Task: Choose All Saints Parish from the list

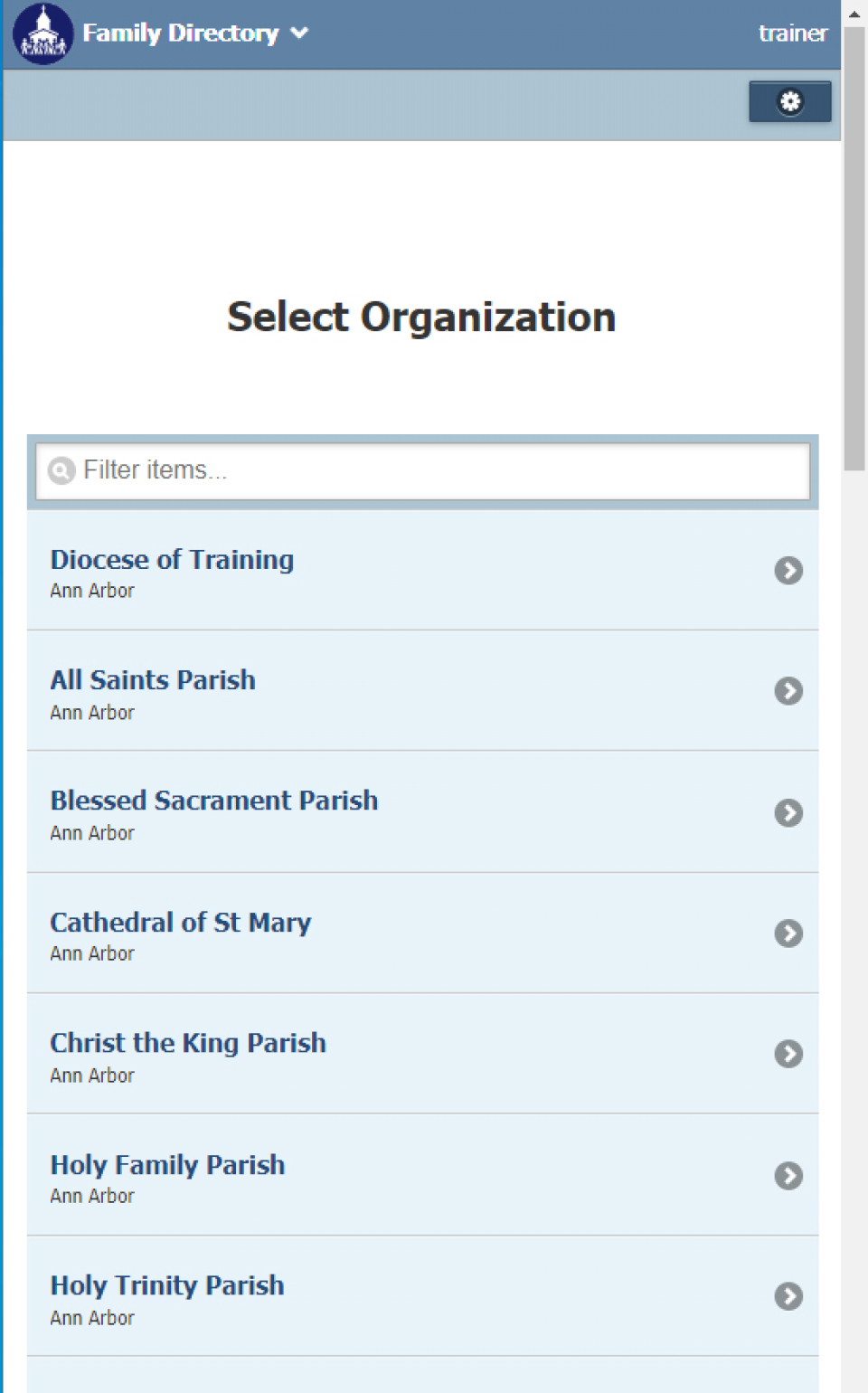Action: tap(423, 691)
